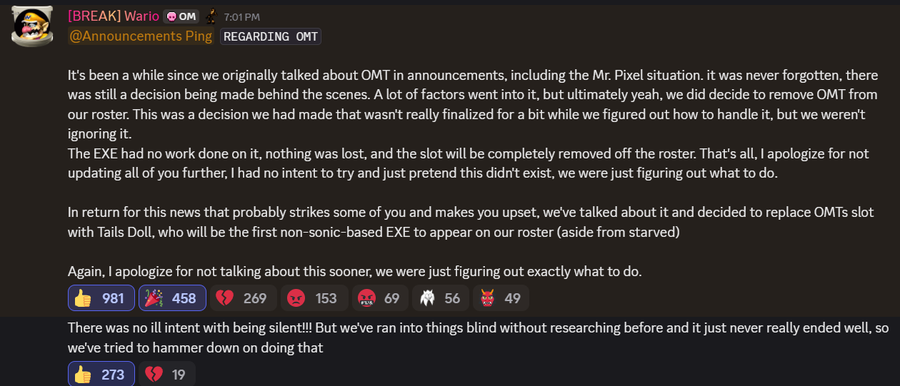Toggle thumbs up reaction with 981

102,298
